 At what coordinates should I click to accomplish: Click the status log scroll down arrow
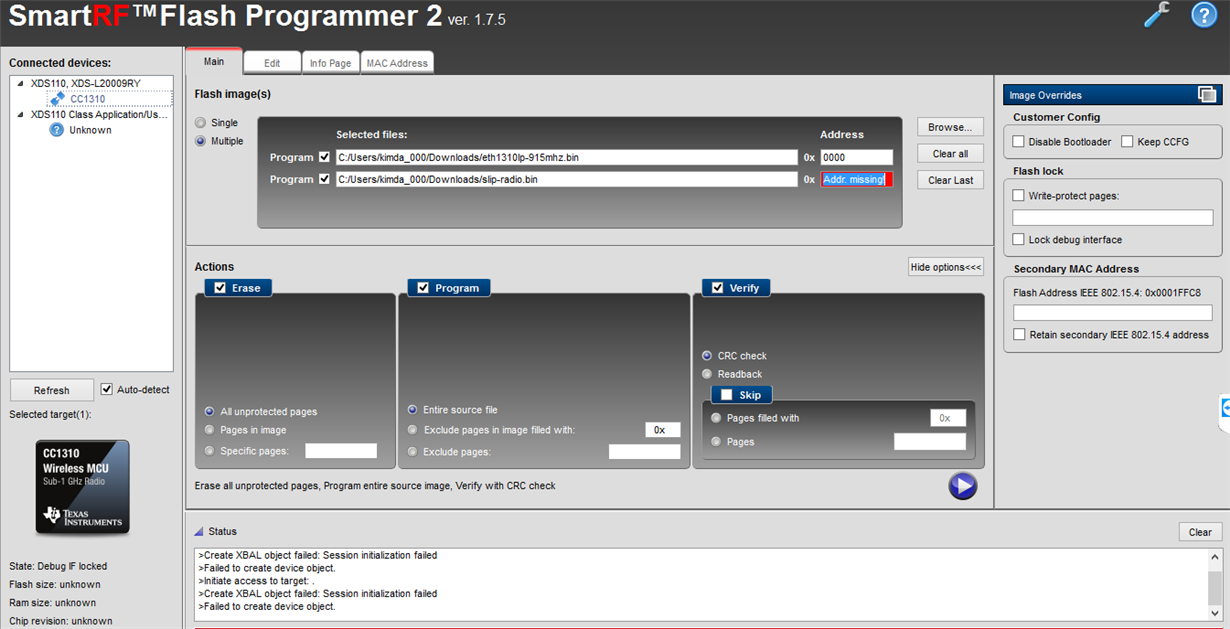[x=1215, y=613]
